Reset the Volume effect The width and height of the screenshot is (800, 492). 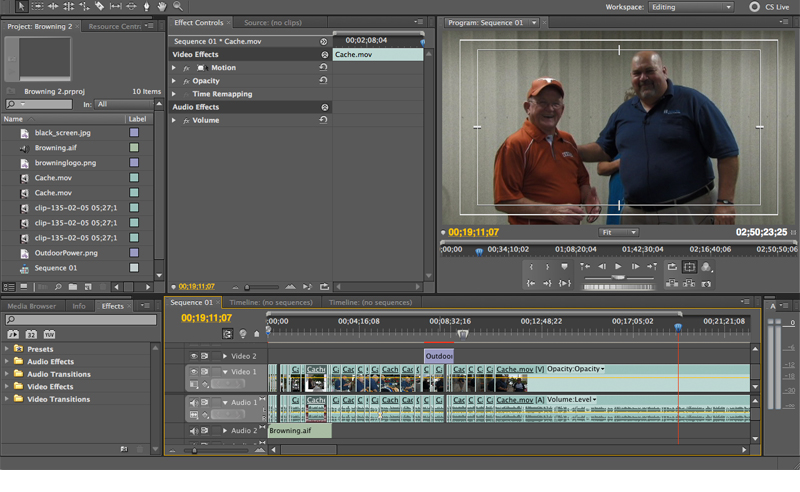point(323,120)
